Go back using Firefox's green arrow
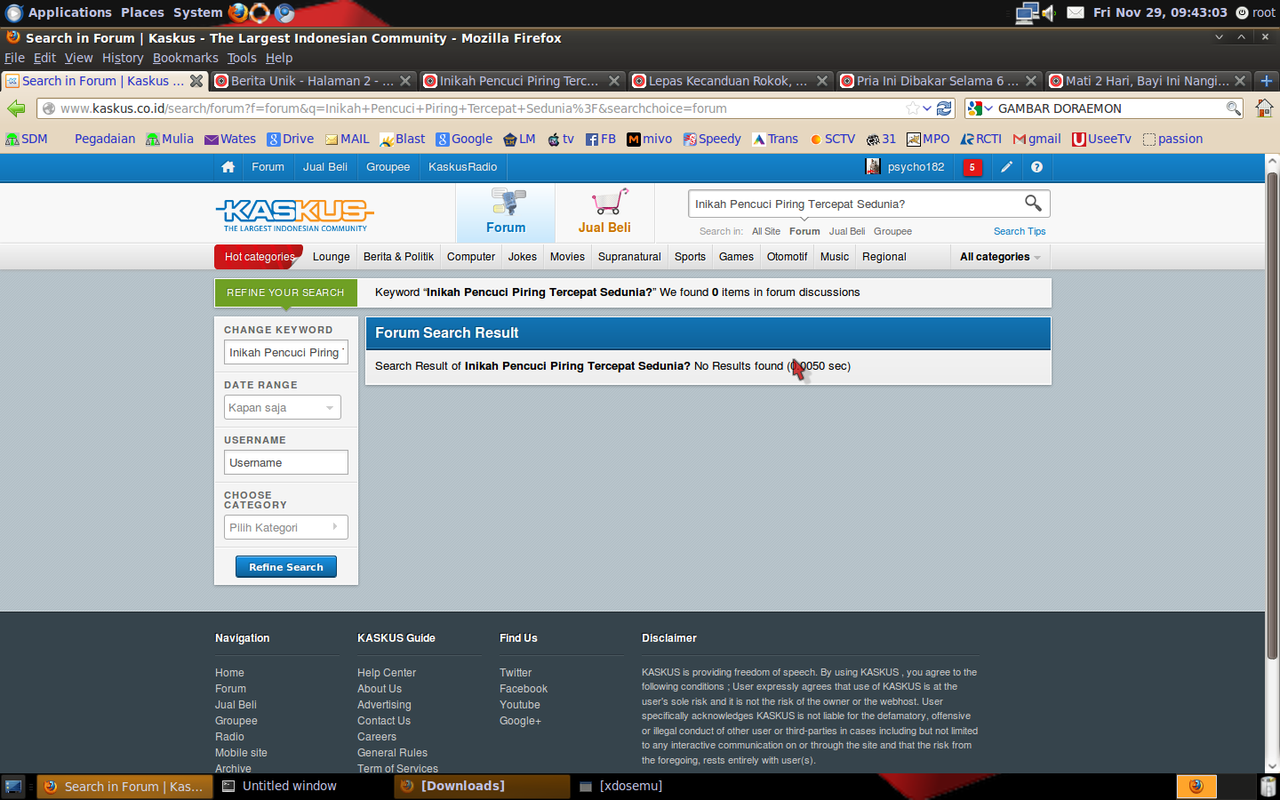 (16, 108)
